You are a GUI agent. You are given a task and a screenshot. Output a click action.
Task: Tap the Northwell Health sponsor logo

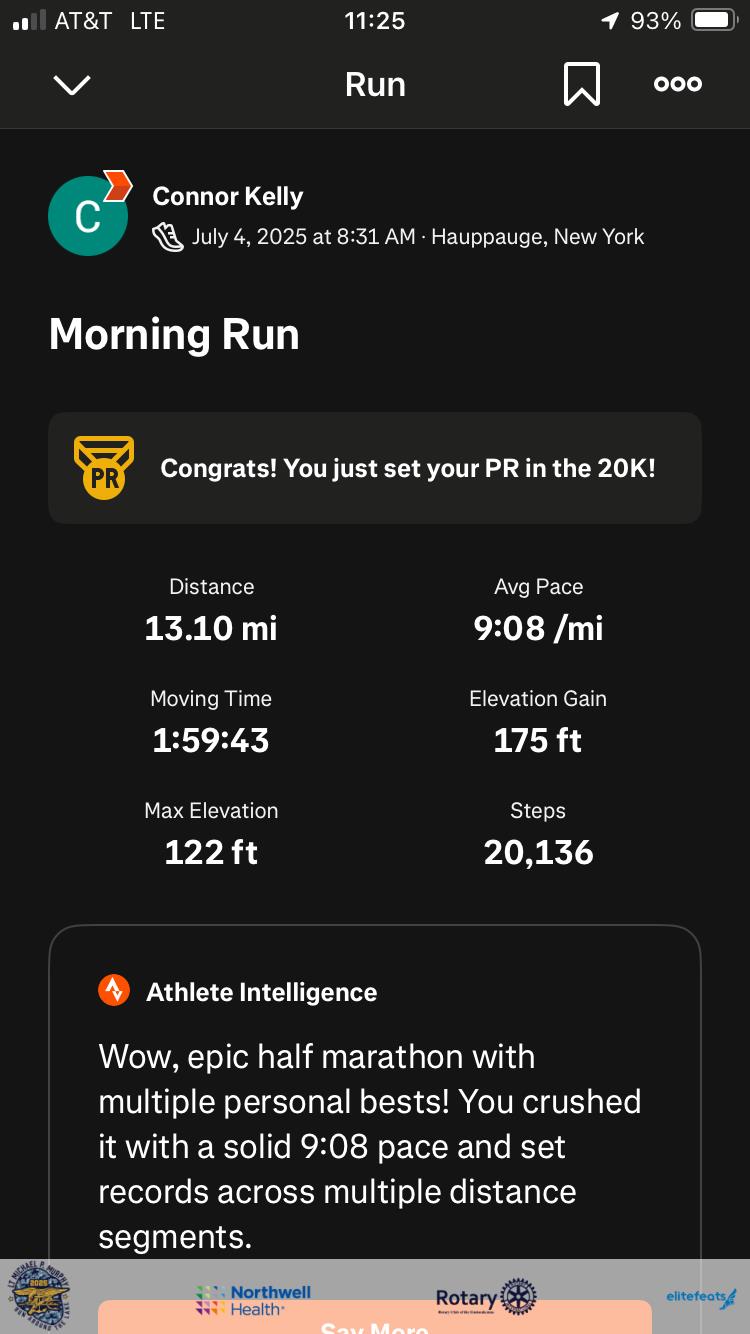[254, 1299]
